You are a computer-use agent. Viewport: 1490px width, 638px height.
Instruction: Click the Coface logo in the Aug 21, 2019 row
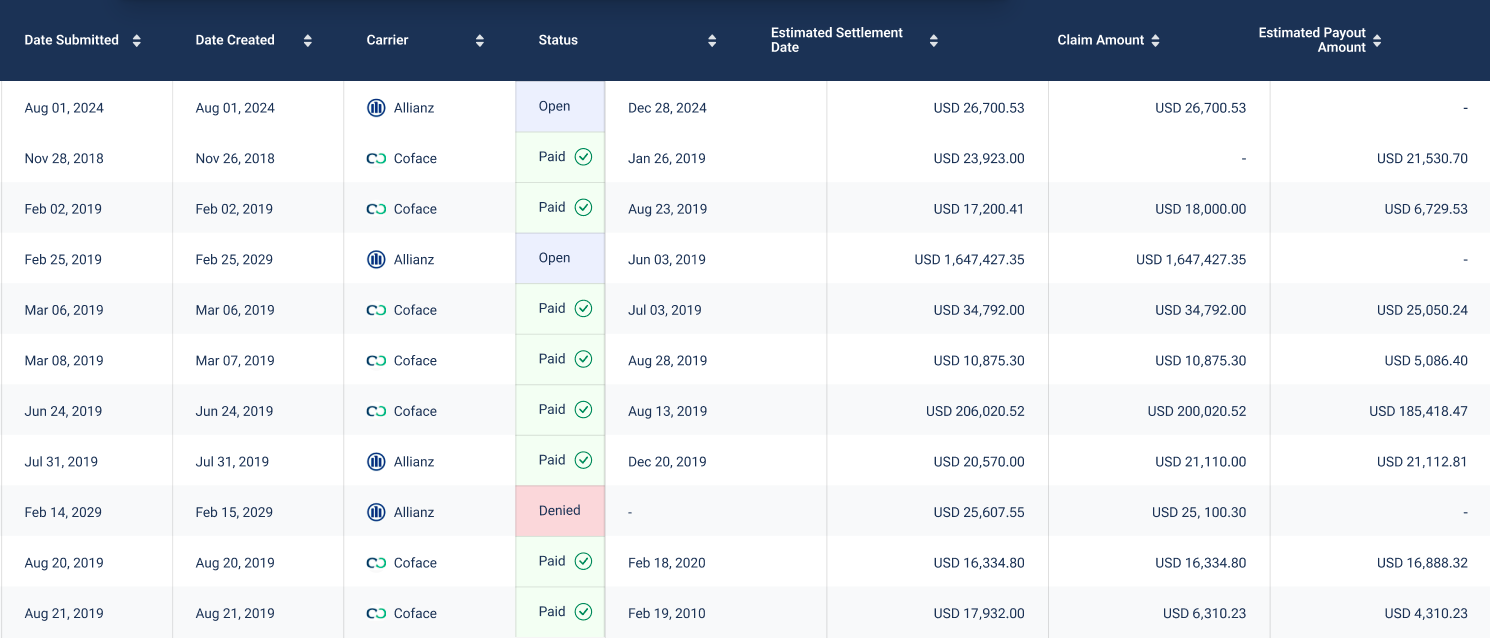(x=376, y=613)
